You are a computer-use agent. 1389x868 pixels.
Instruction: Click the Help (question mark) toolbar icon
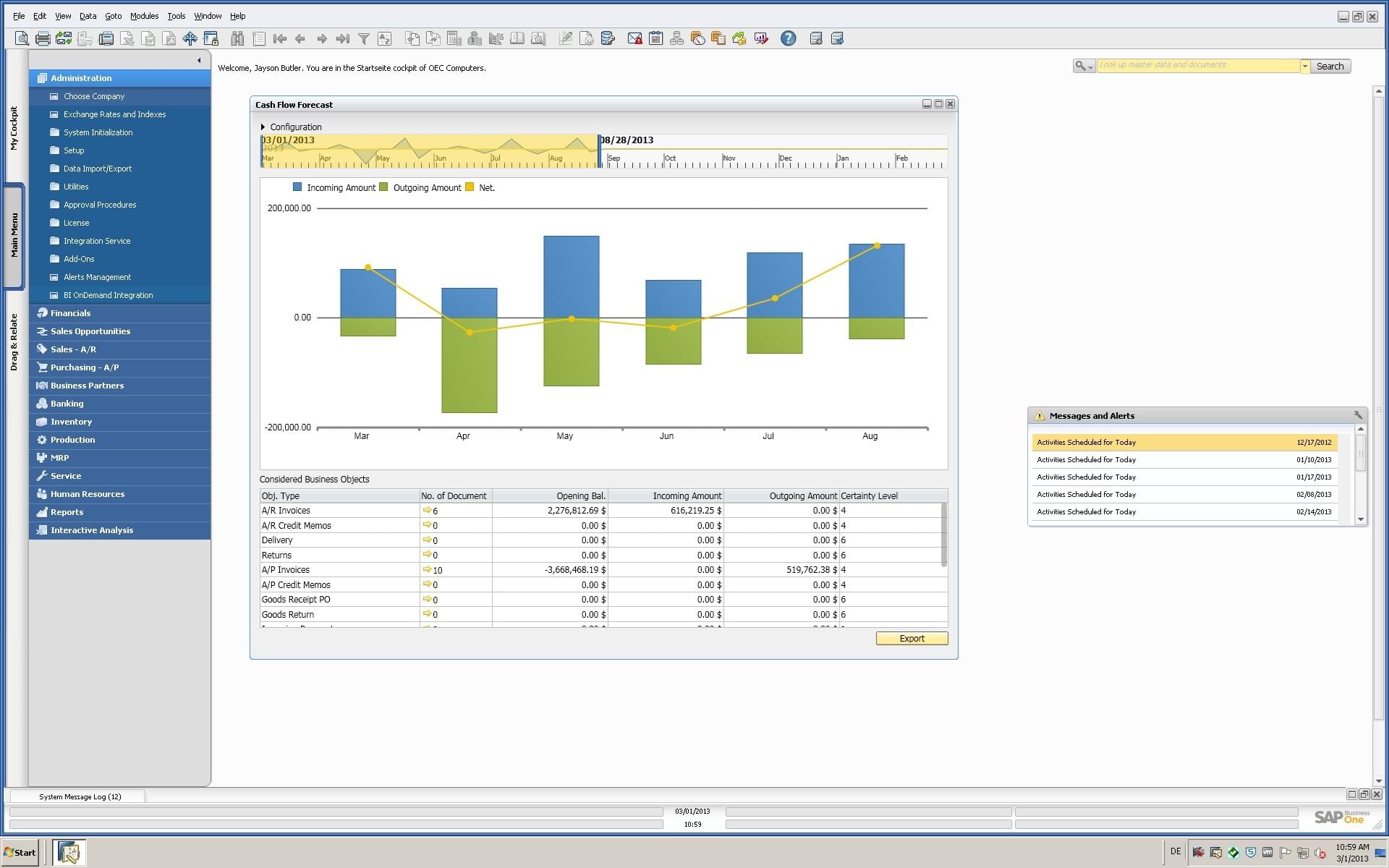[x=788, y=37]
